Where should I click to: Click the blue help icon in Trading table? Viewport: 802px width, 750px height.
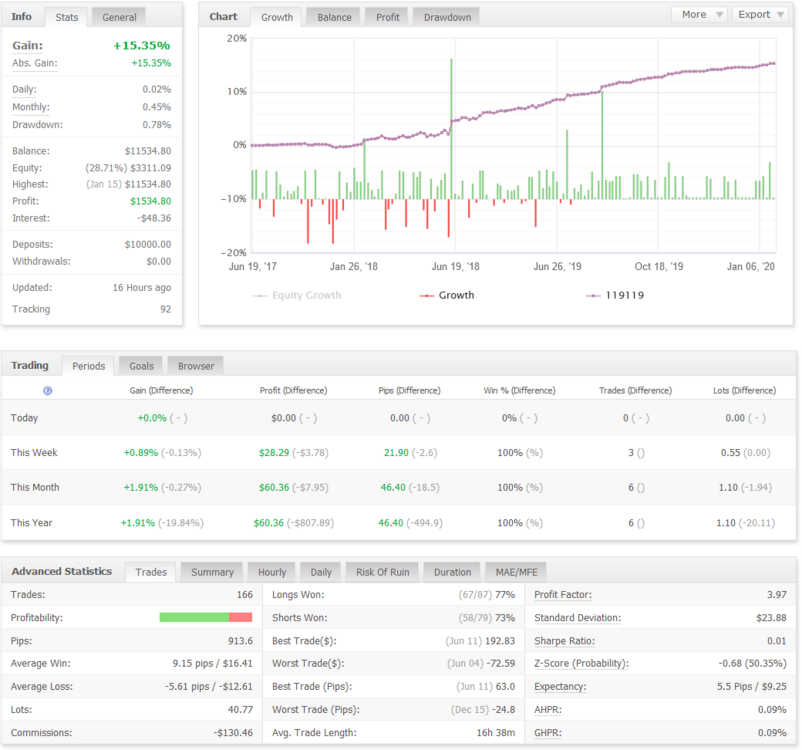pos(48,391)
